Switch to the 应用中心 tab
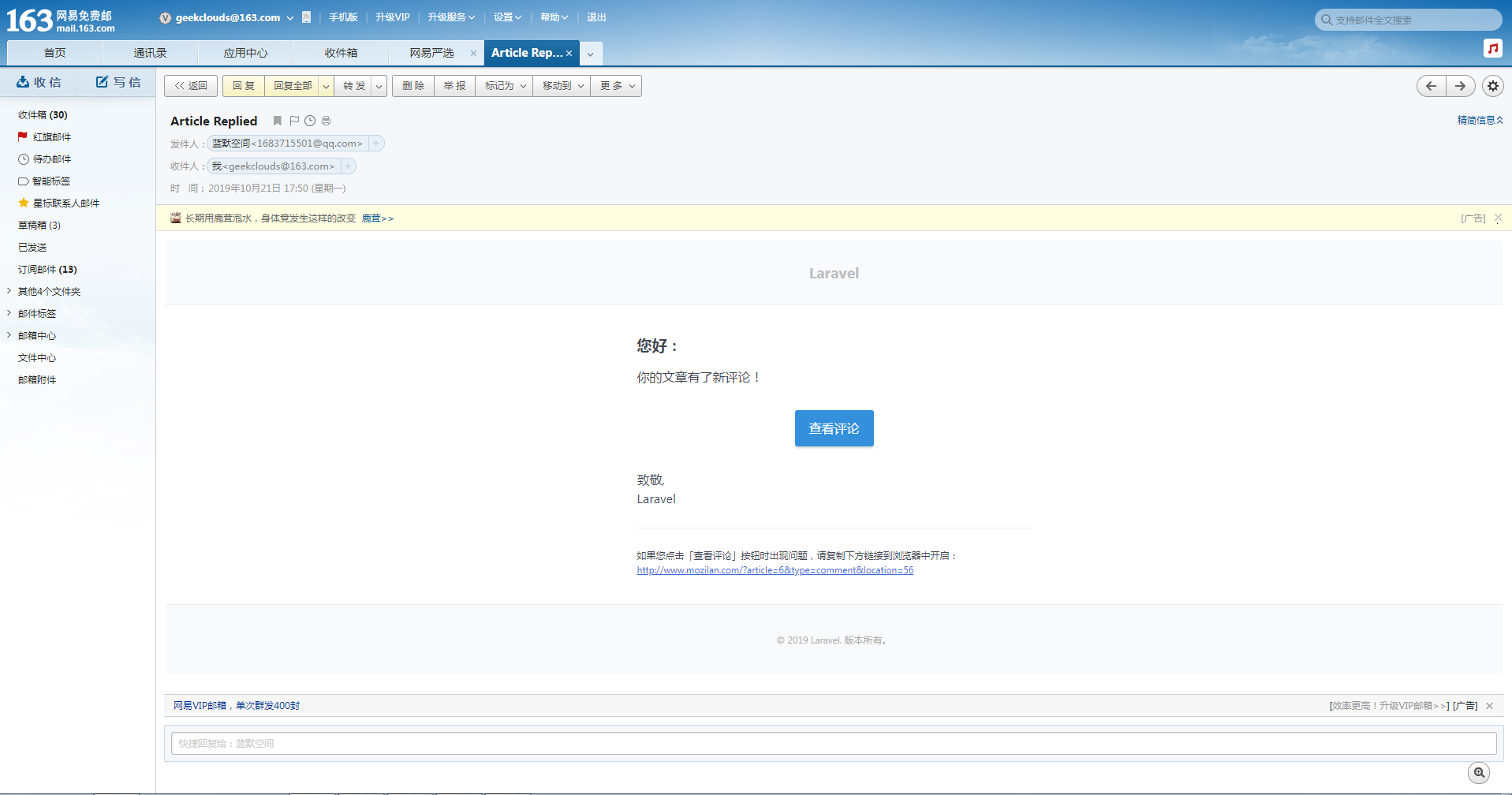Viewport: 1512px width, 795px height. click(x=245, y=53)
